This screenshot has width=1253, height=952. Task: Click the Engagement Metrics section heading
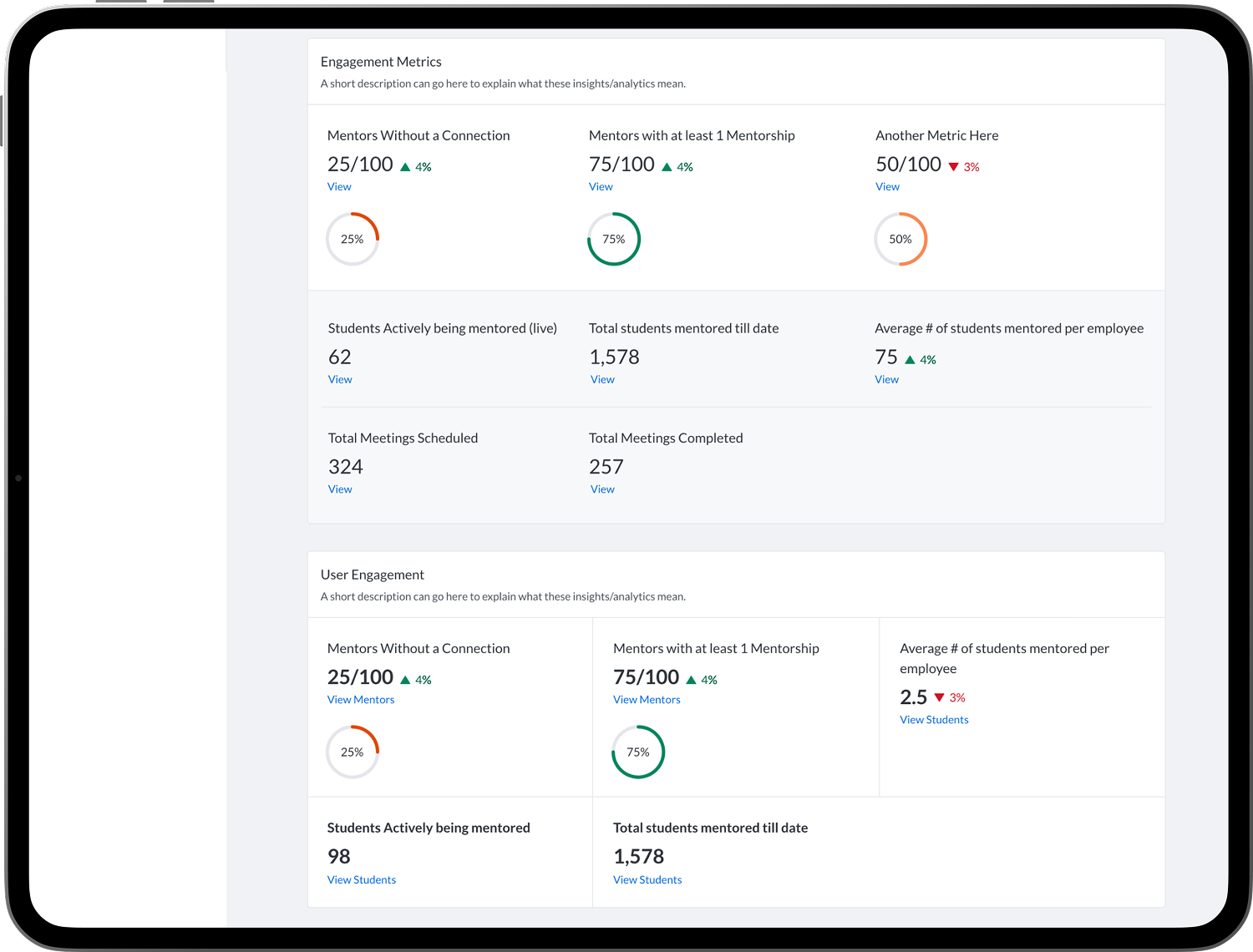click(x=381, y=62)
